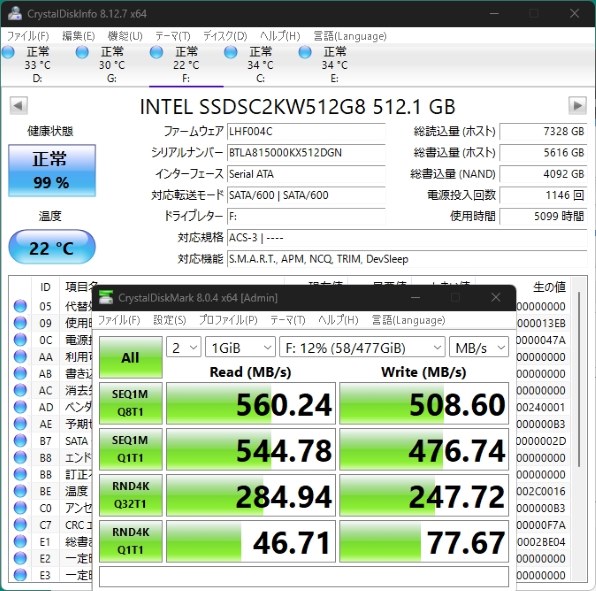Open test size dropdown showing 1GiB
The height and width of the screenshot is (591, 596).
click(240, 347)
